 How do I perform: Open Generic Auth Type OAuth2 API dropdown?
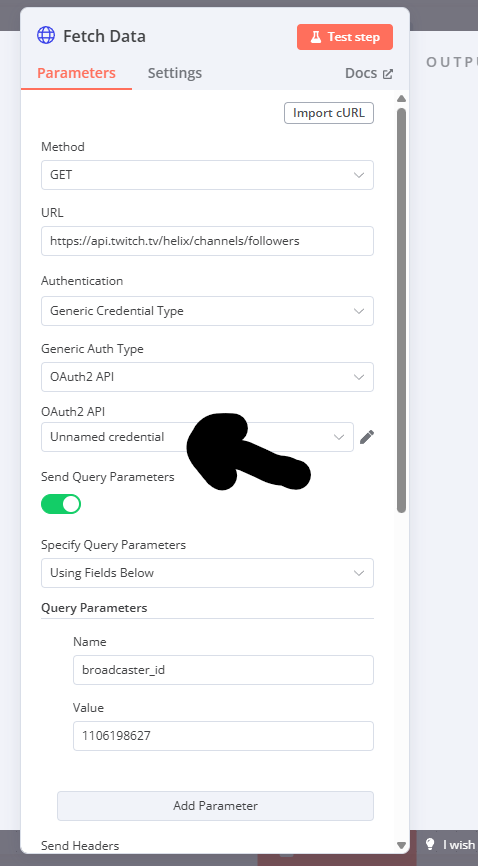[207, 377]
